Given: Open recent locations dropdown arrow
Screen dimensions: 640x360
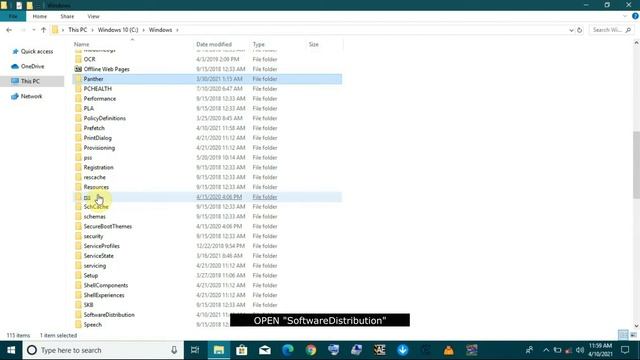Looking at the screenshot, I should [x=33, y=30].
